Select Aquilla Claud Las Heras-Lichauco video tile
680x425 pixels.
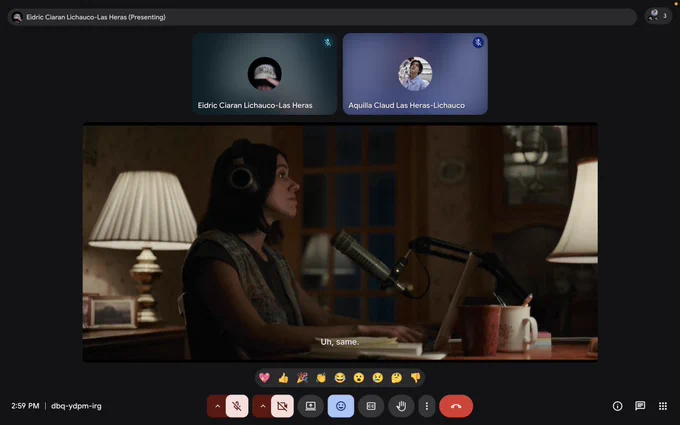[415, 74]
